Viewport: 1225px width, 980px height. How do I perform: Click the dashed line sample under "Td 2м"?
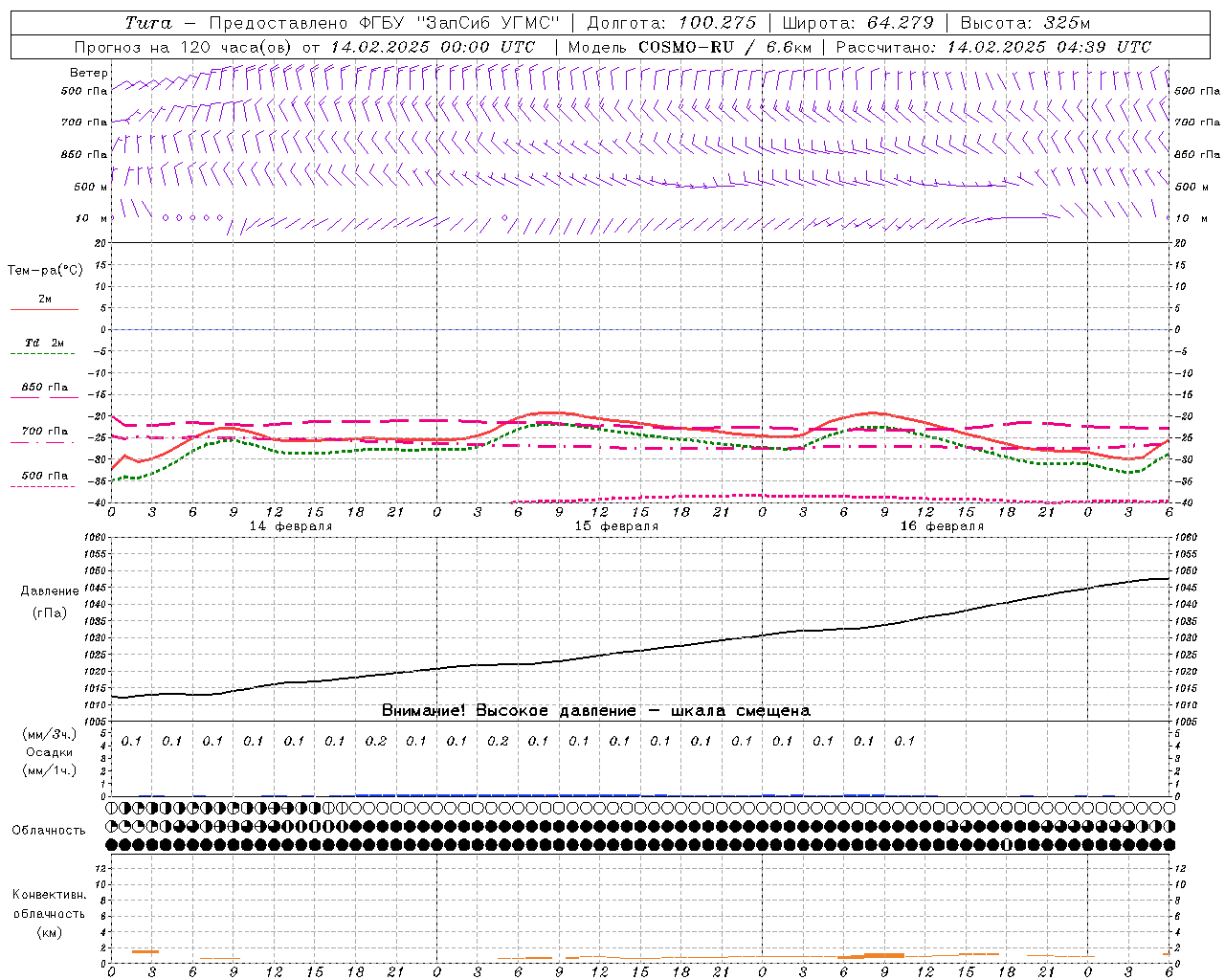[42, 354]
